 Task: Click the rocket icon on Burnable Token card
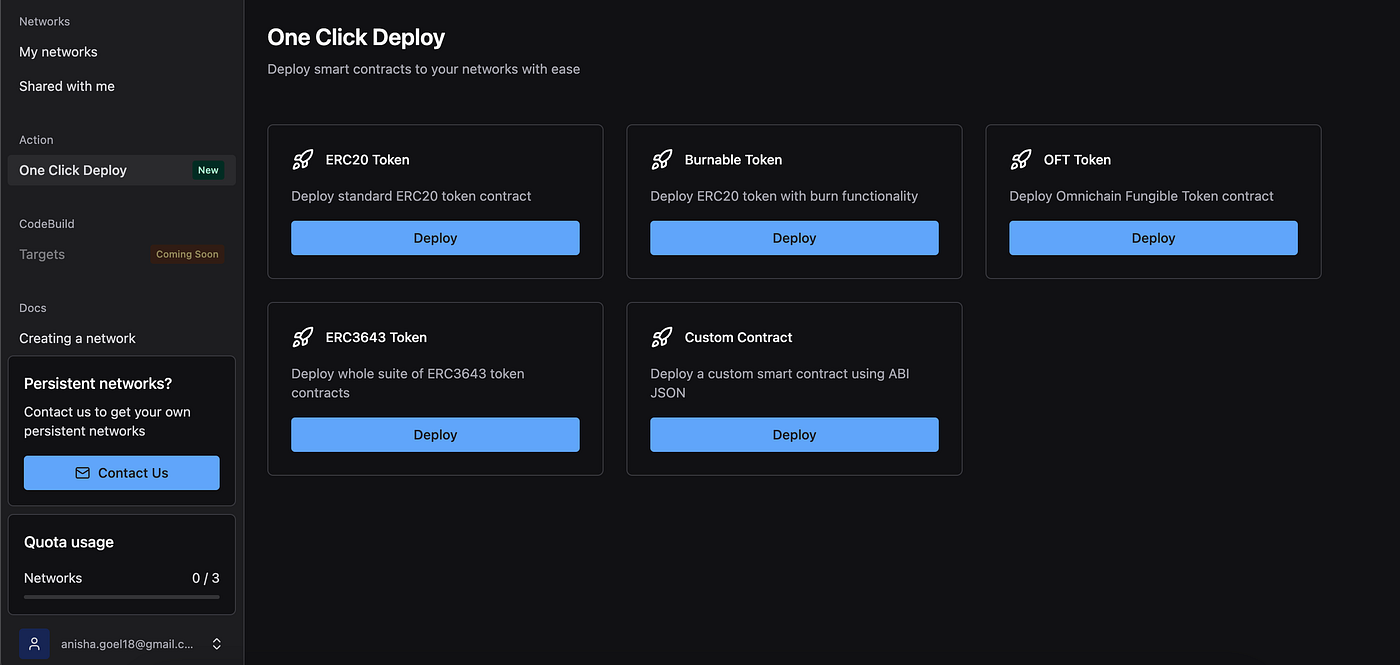[x=662, y=159]
